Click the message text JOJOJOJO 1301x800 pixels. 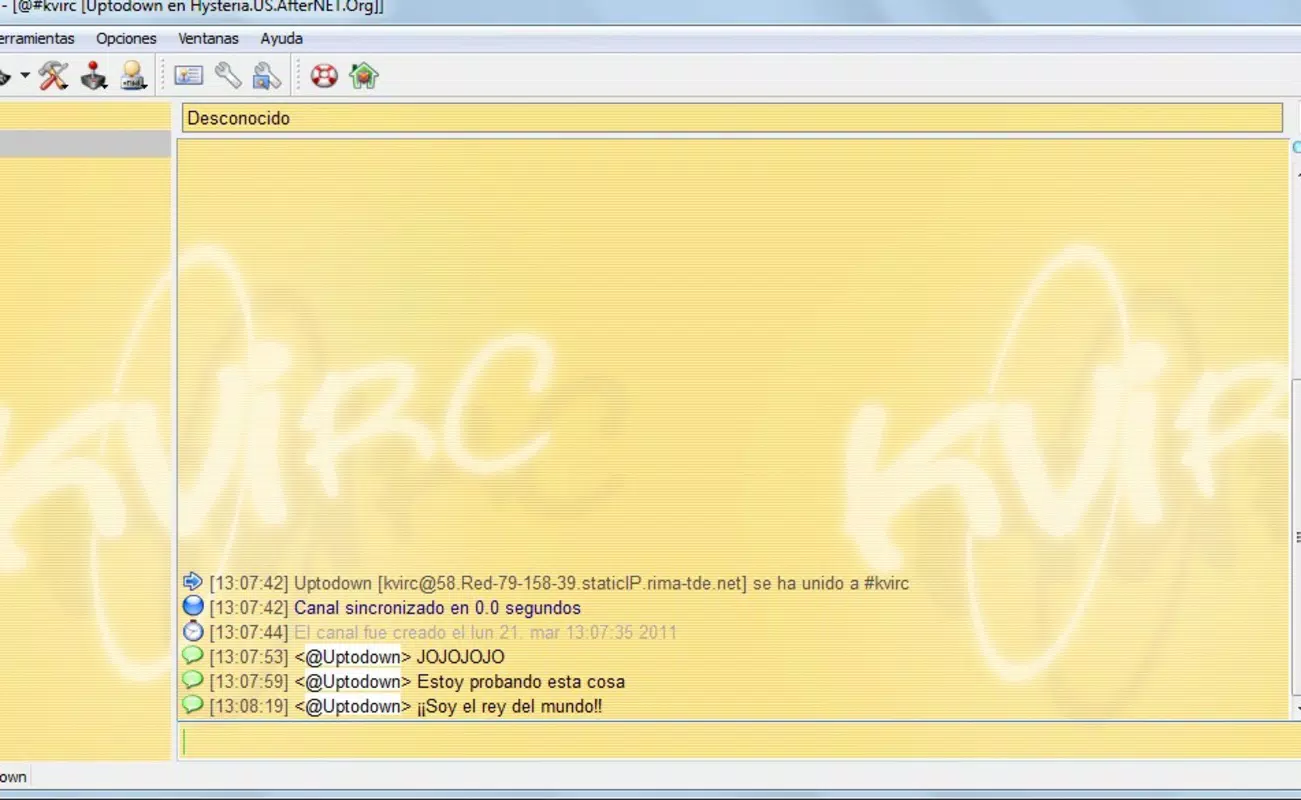point(460,657)
